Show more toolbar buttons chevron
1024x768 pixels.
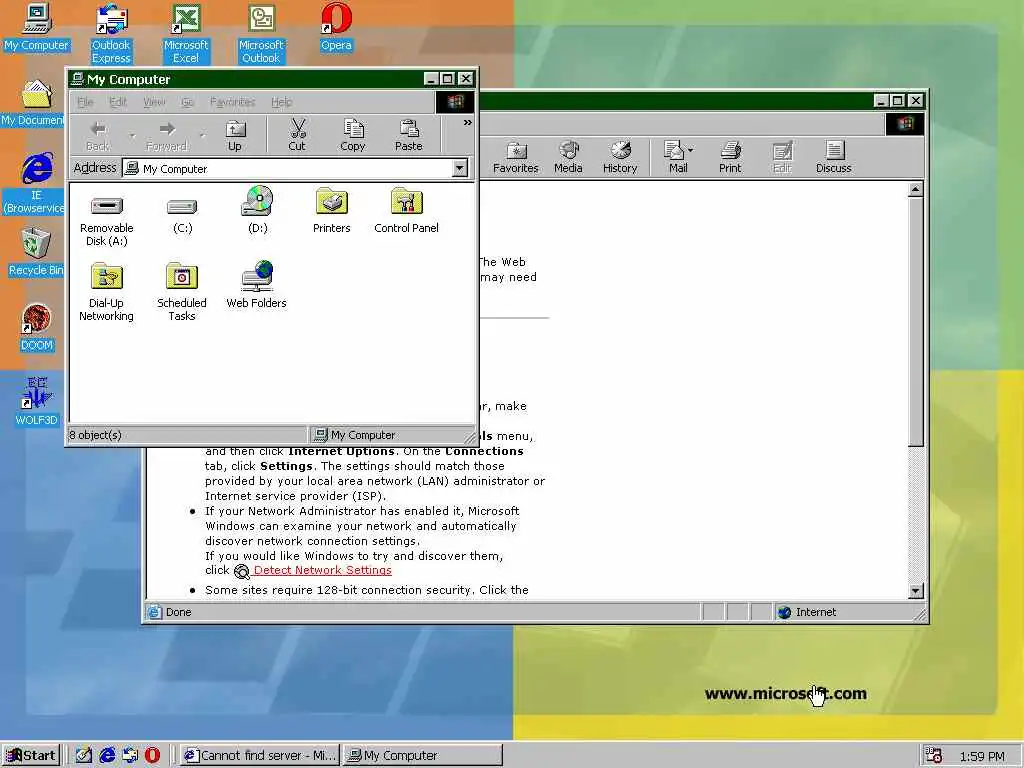(468, 123)
